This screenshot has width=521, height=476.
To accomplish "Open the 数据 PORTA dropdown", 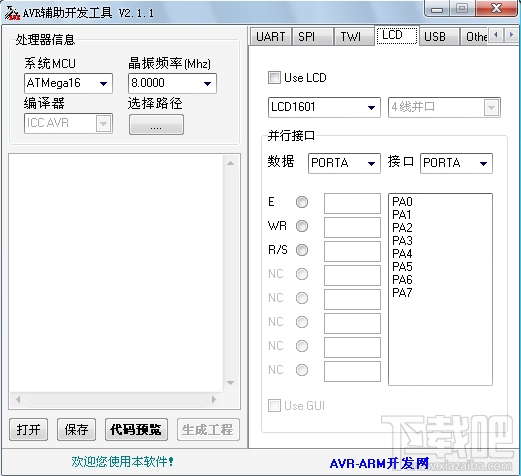I will tap(344, 163).
